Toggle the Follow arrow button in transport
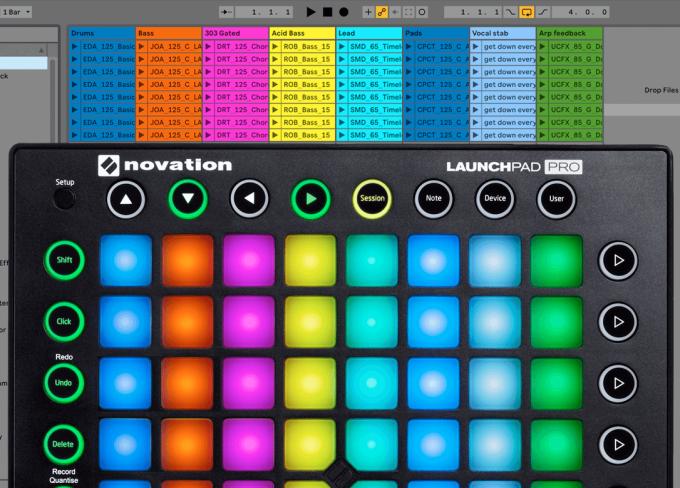Image resolution: width=680 pixels, height=488 pixels. [226, 12]
